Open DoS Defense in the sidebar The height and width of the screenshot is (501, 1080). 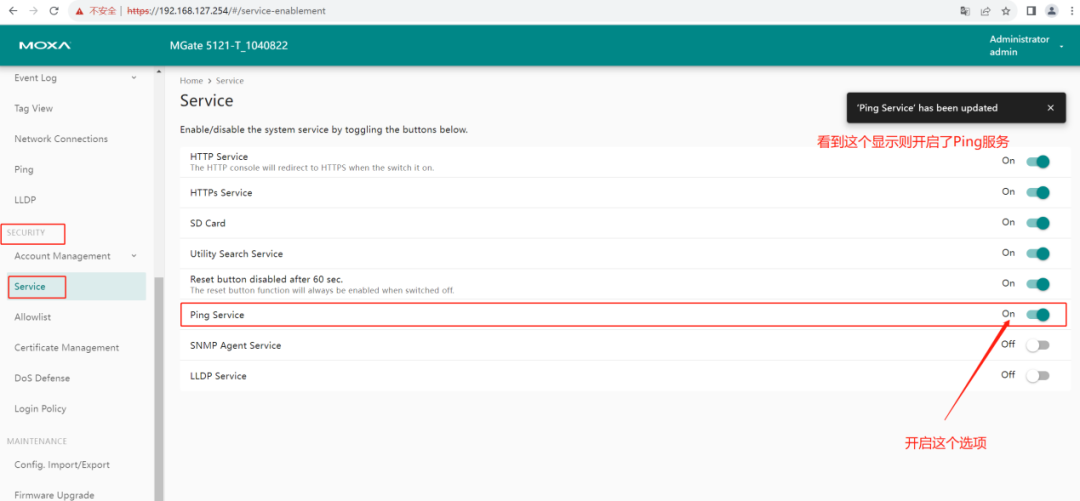[x=42, y=378]
